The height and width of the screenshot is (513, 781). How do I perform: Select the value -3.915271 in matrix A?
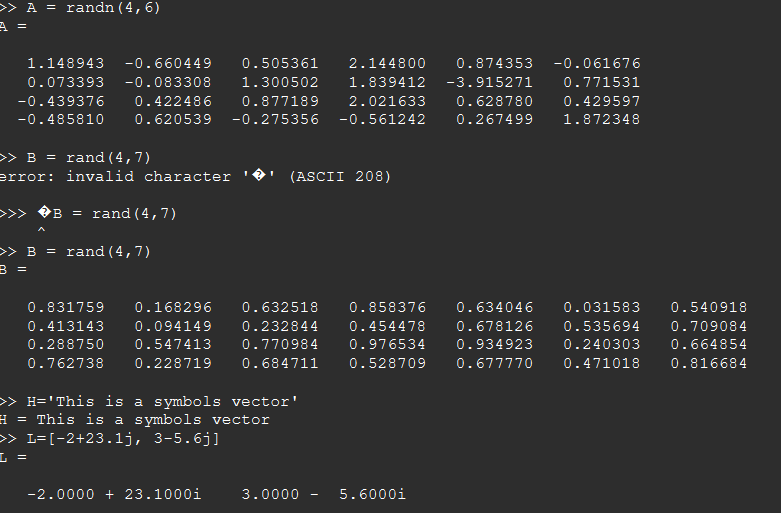[494, 82]
